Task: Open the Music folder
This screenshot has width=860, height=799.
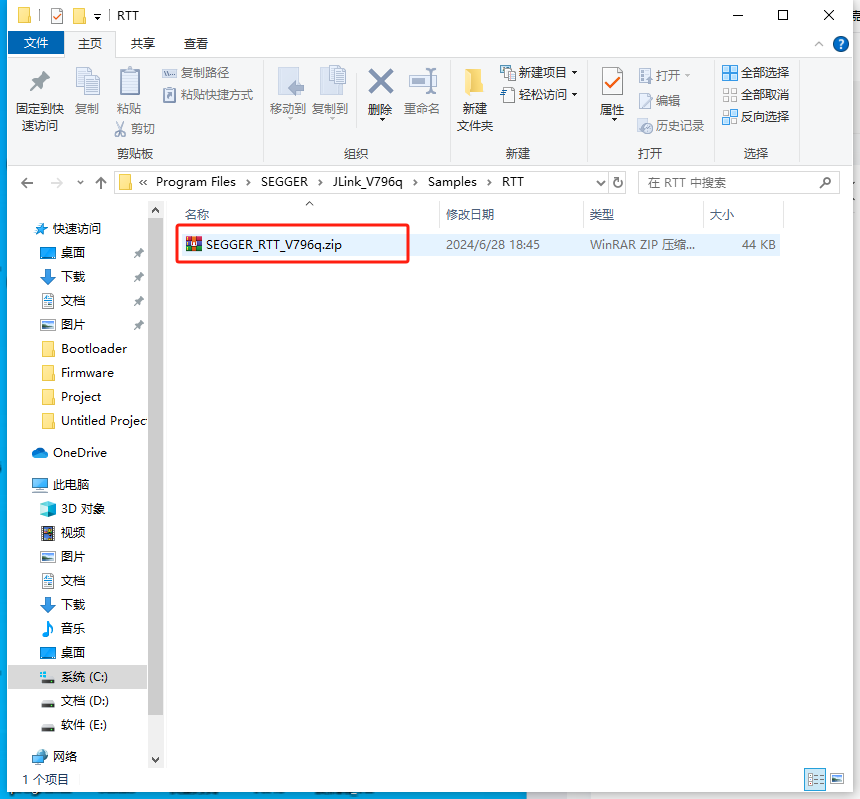Action: click(73, 629)
